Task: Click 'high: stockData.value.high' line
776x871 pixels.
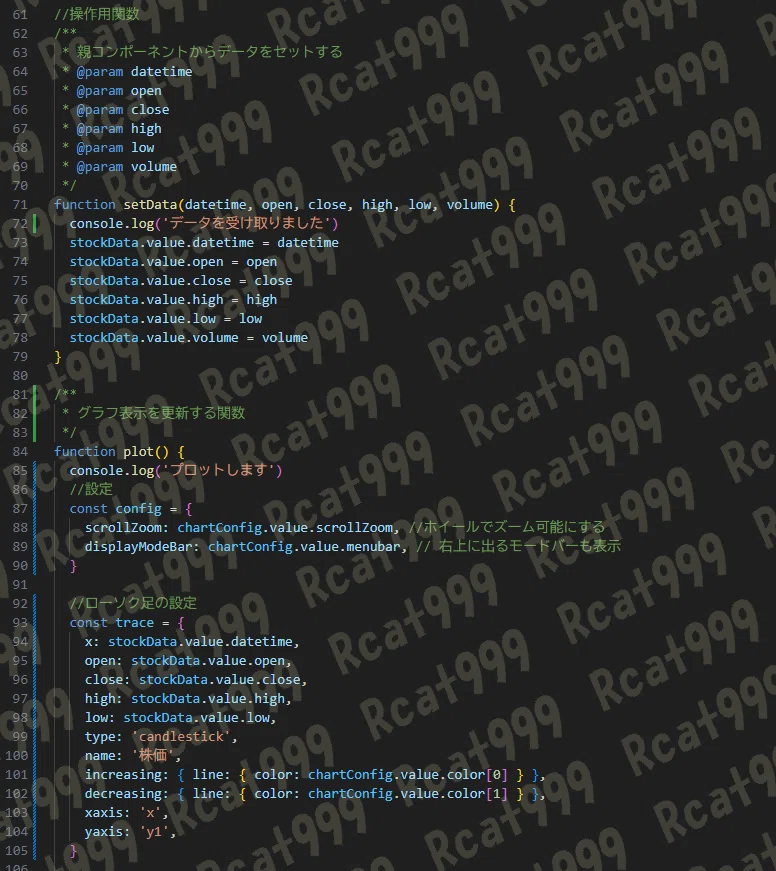Action: (x=188, y=699)
